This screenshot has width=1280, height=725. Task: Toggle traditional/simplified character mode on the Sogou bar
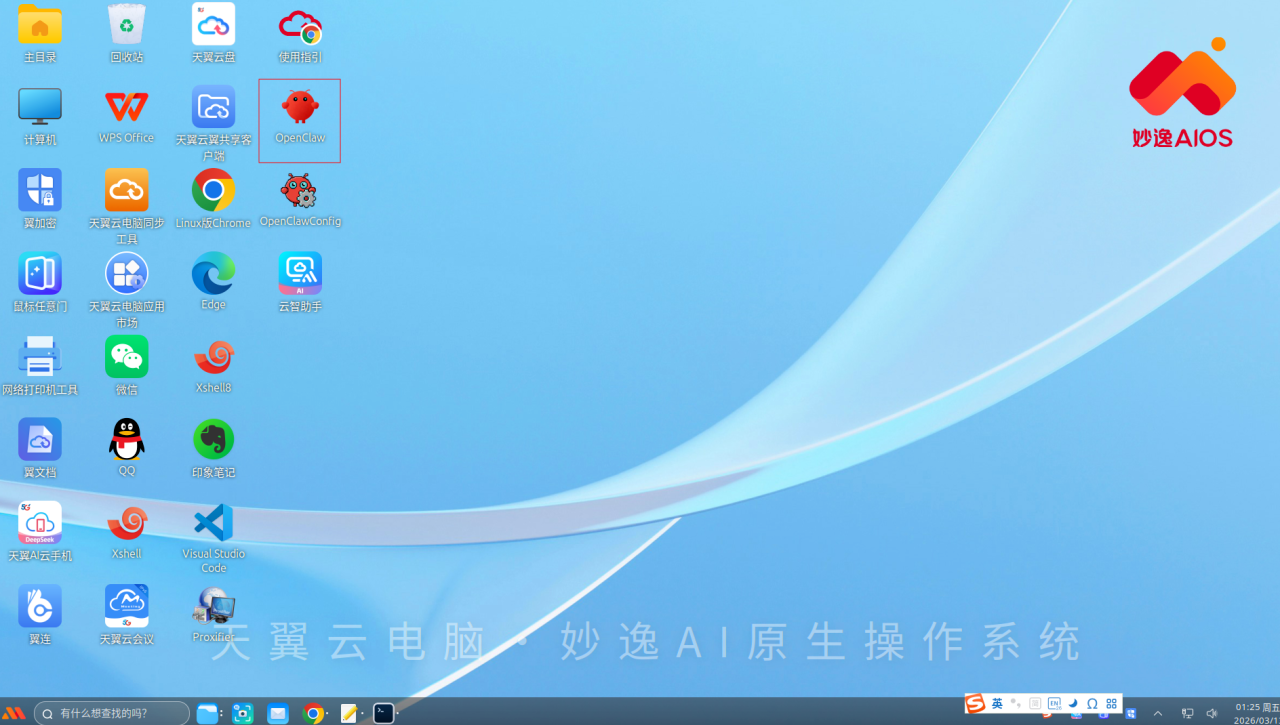pyautogui.click(x=1035, y=704)
